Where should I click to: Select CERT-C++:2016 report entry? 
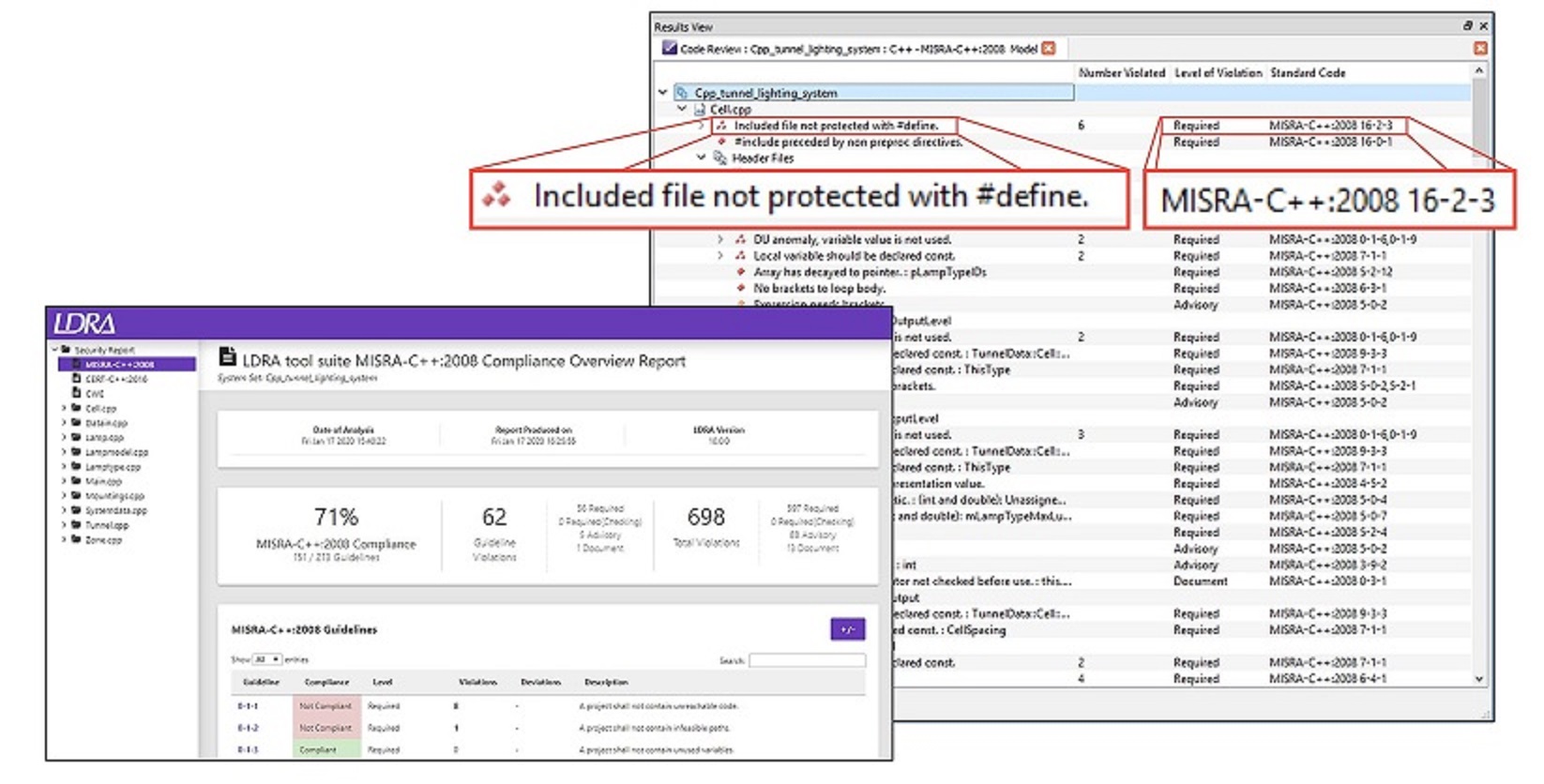point(116,379)
